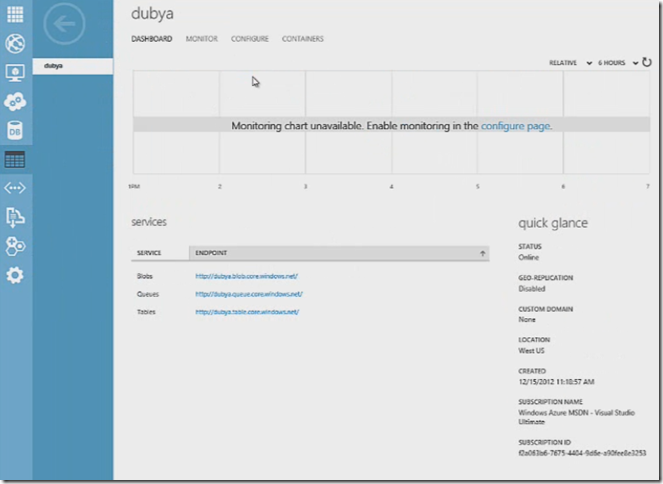Select the Disabled geo-replication value
The width and height of the screenshot is (663, 484).
531,289
